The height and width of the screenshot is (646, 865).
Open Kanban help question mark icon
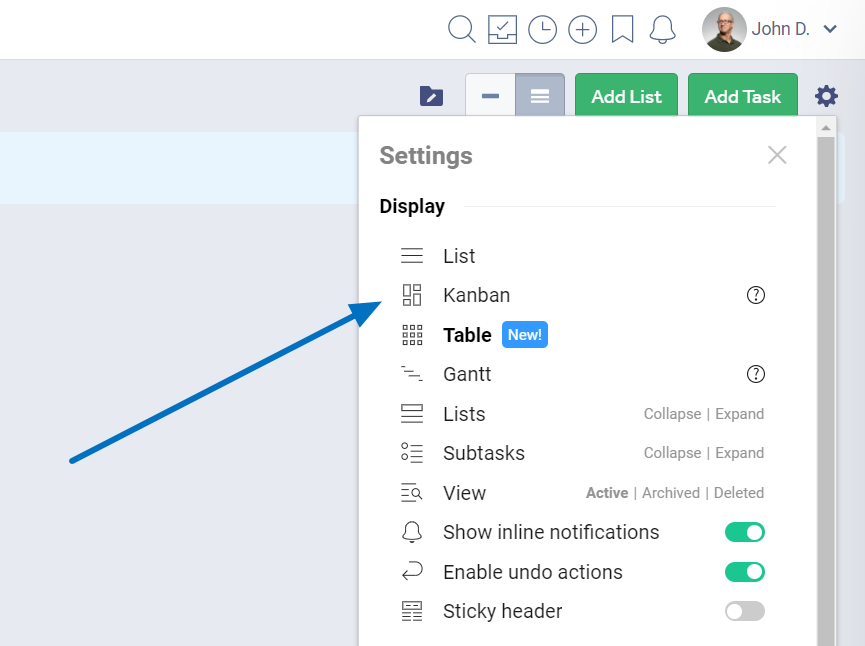click(x=756, y=295)
